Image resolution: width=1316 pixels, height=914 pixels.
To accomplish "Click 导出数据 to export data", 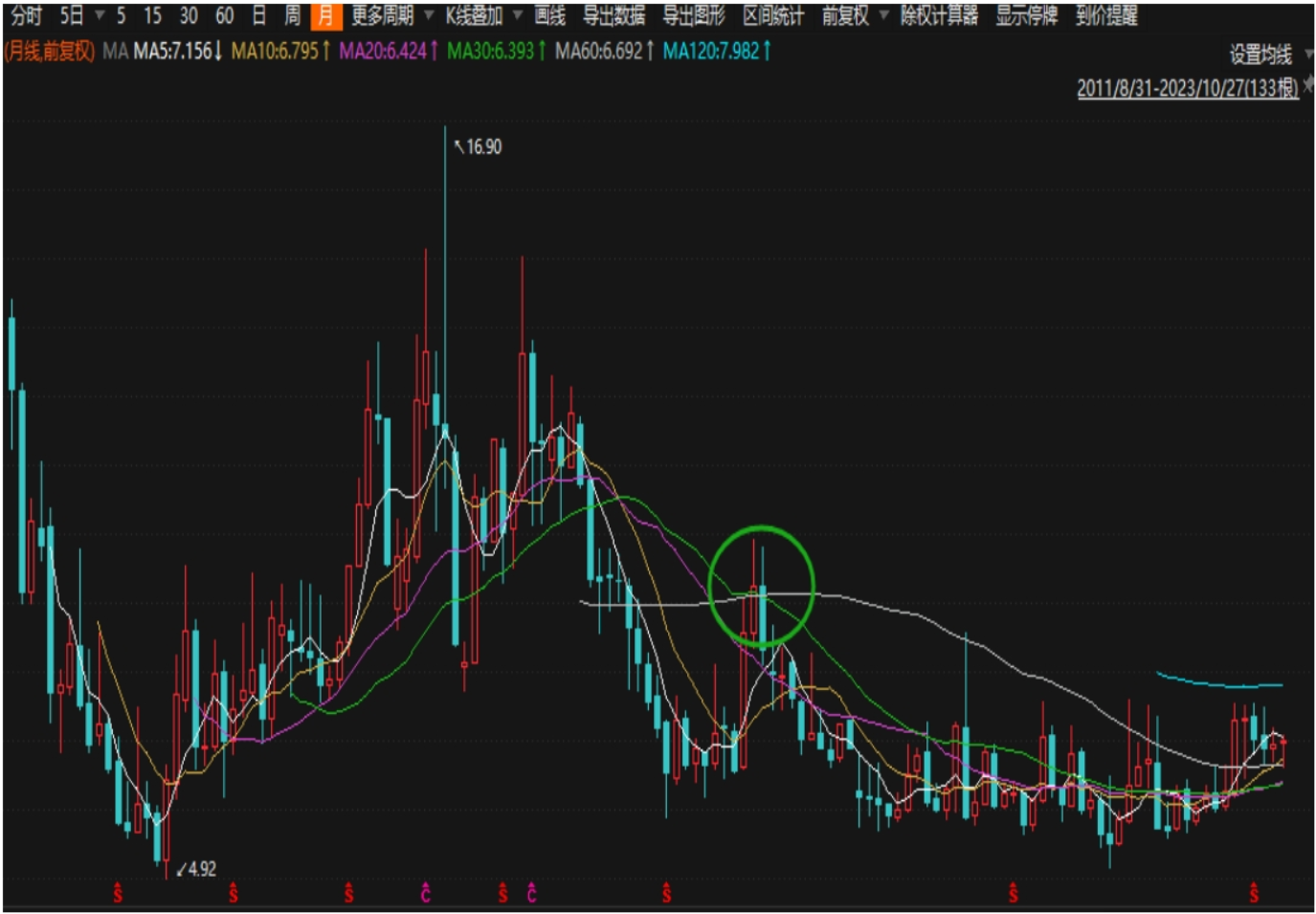I will pyautogui.click(x=613, y=15).
